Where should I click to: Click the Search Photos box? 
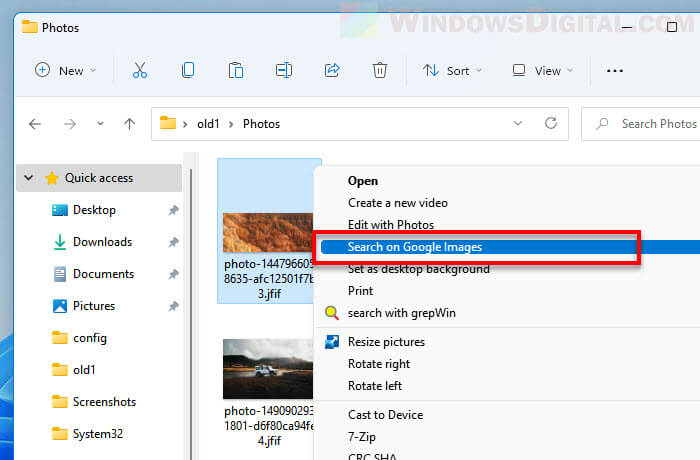pyautogui.click(x=641, y=124)
